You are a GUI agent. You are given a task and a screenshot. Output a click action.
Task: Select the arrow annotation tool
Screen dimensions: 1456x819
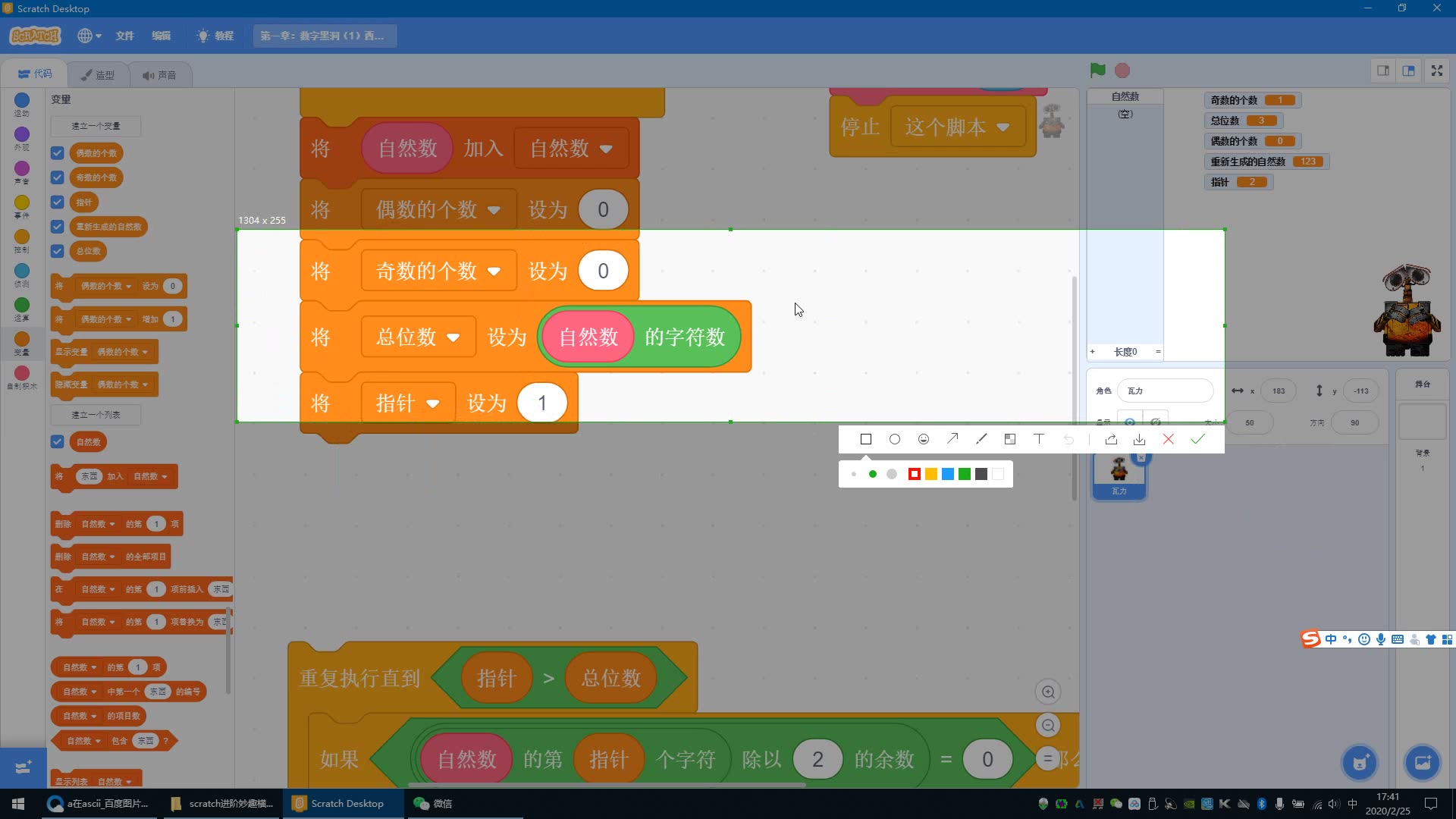952,438
